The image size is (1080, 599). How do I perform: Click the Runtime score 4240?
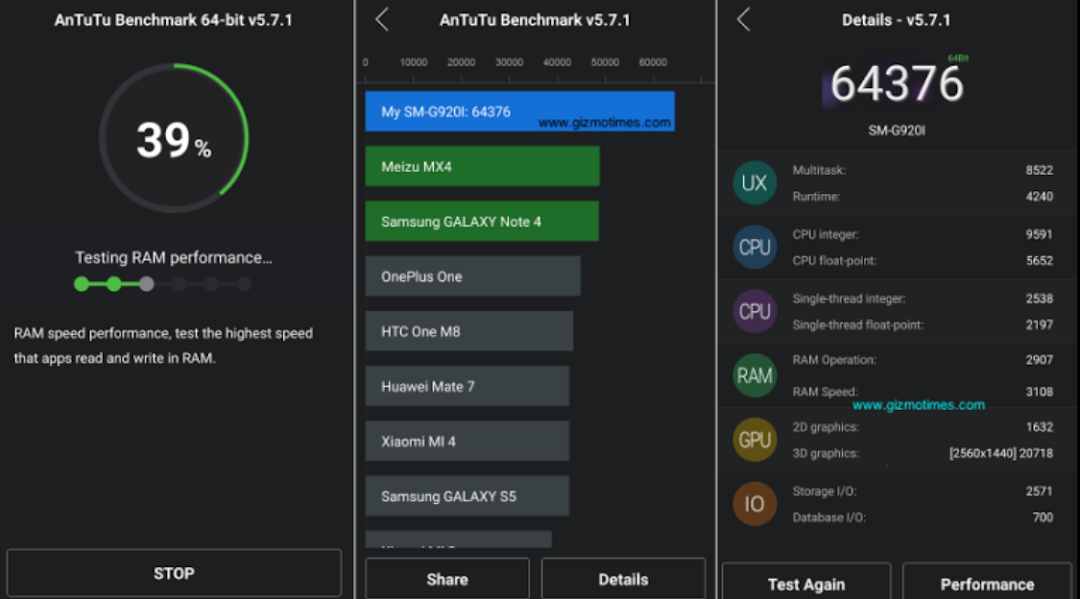point(1039,196)
